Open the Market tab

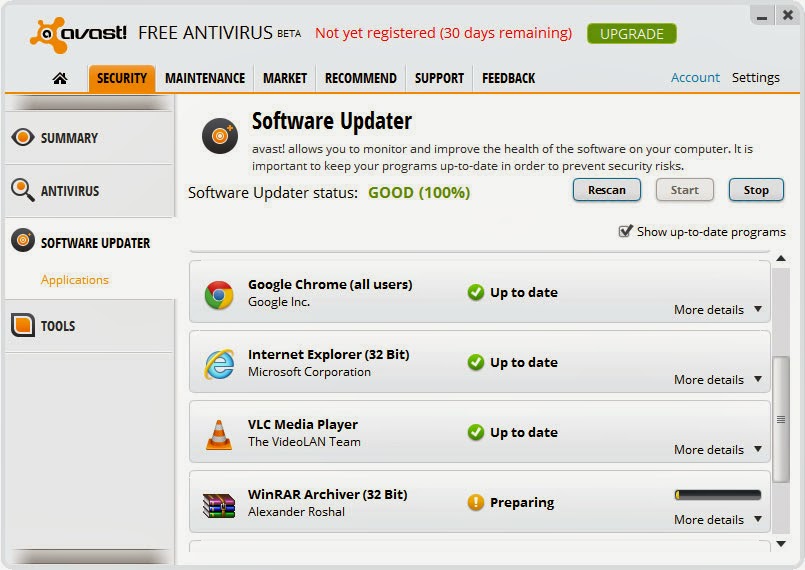coord(285,78)
